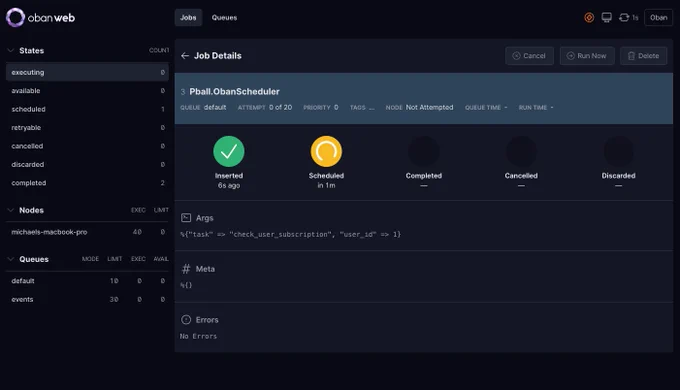Click the queue value 'default' in job header

click(x=215, y=107)
